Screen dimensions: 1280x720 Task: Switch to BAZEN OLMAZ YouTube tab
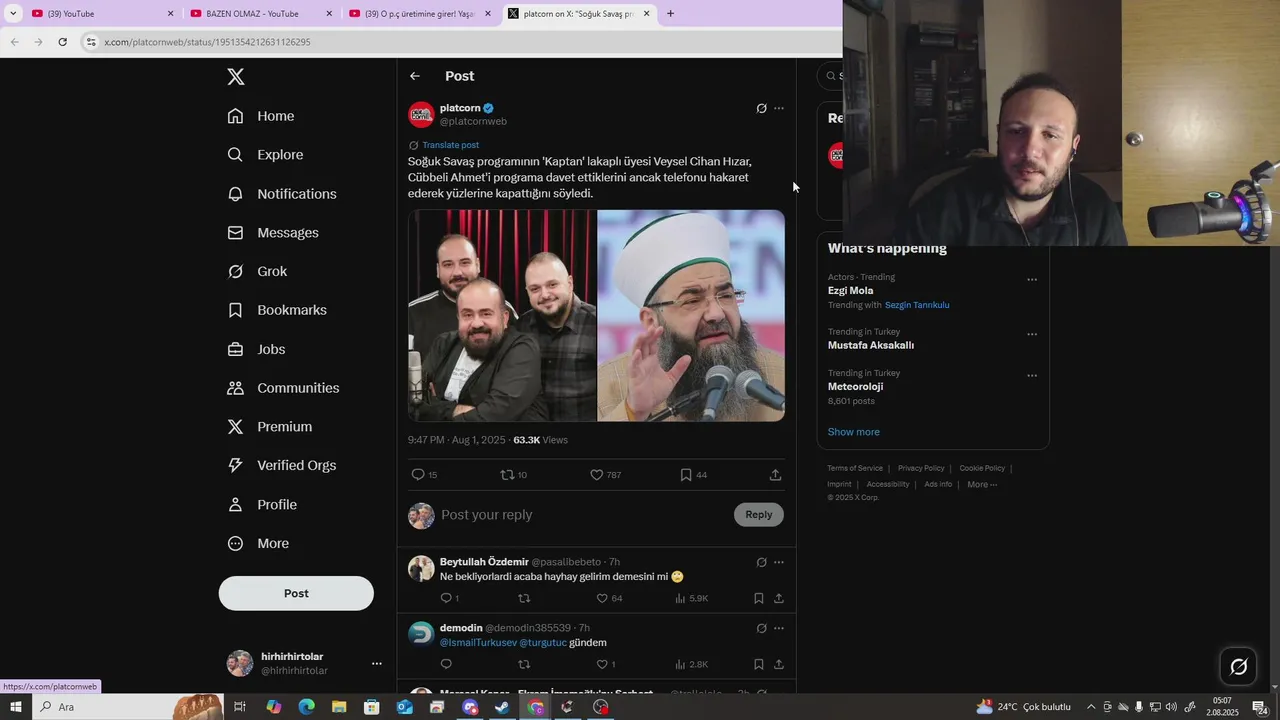pyautogui.click(x=260, y=14)
